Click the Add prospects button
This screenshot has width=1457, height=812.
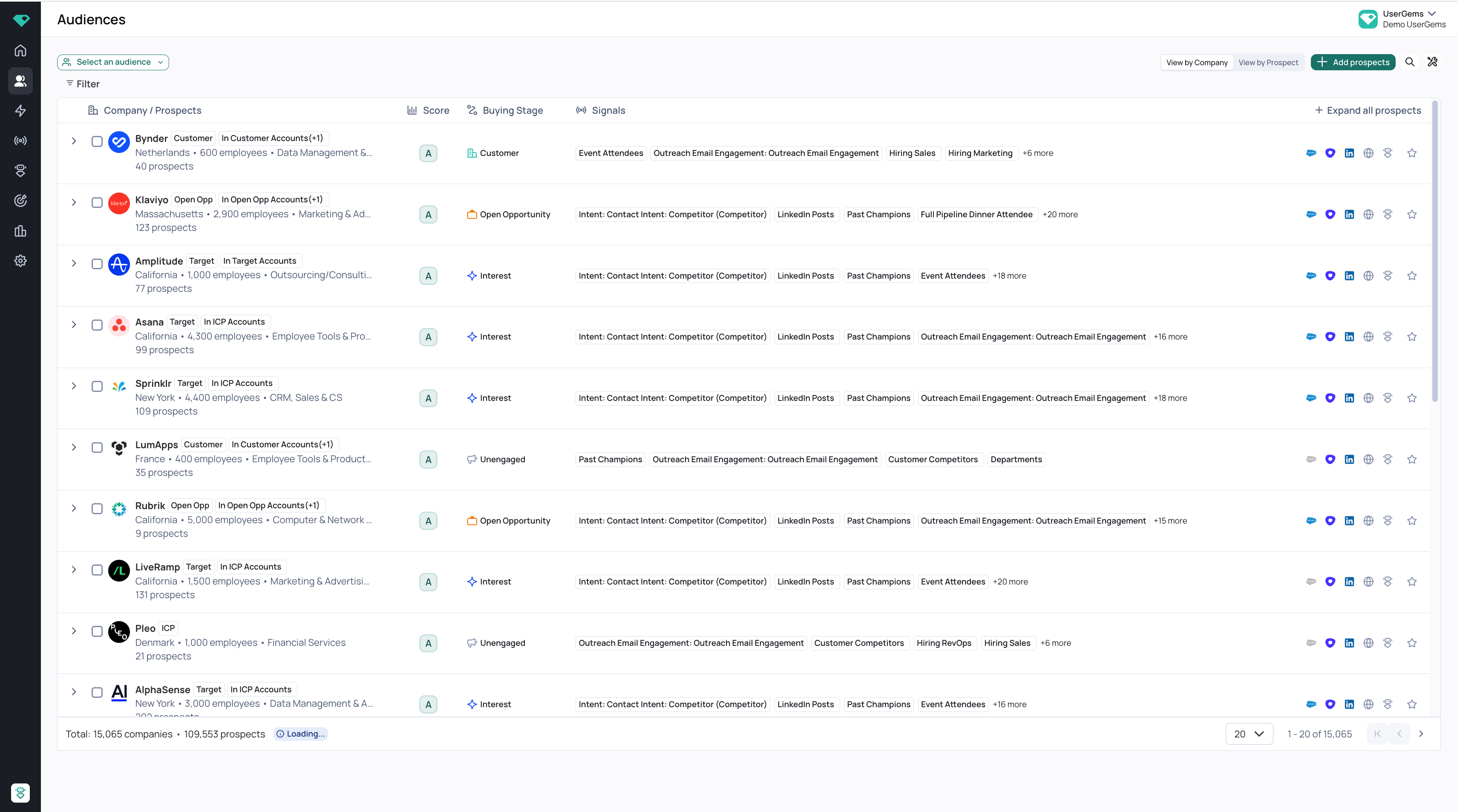(x=1353, y=62)
